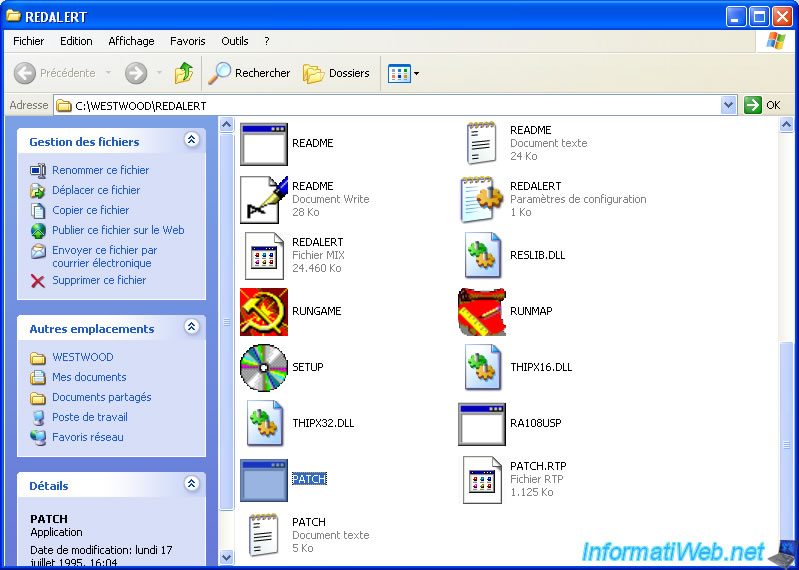Select the PATCH text document icon
The width and height of the screenshot is (799, 570).
(x=263, y=535)
